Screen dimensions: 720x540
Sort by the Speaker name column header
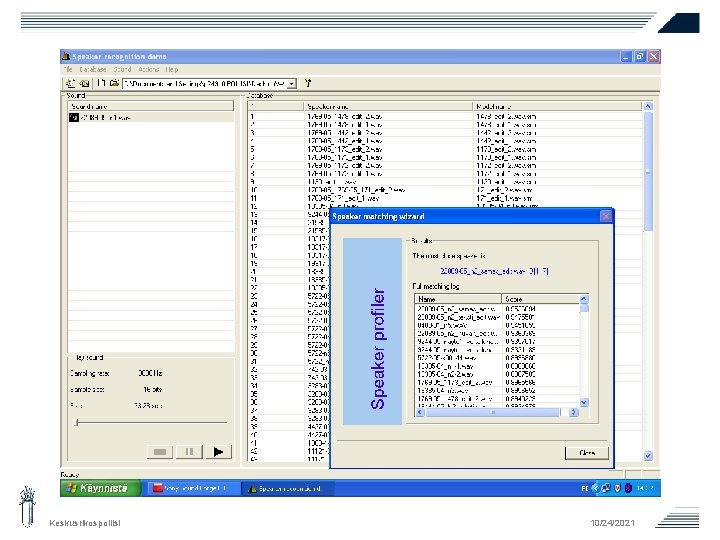388,106
